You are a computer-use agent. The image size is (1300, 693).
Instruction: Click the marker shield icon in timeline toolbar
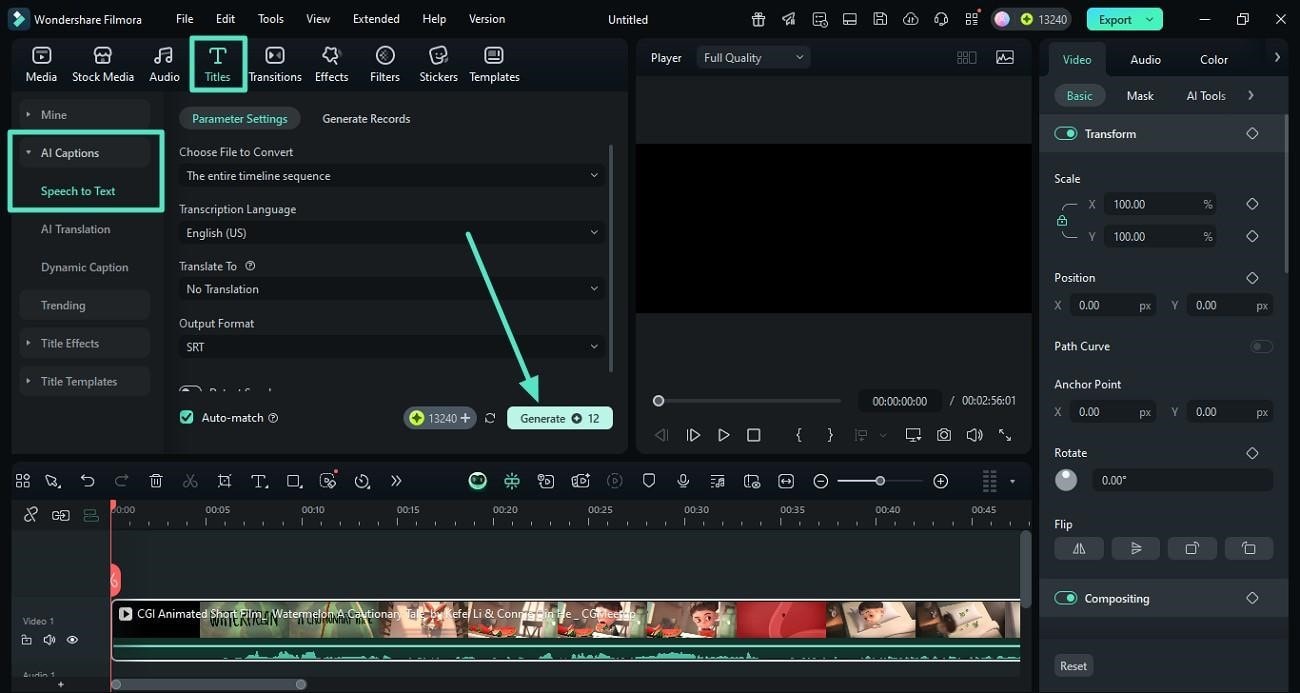(649, 481)
